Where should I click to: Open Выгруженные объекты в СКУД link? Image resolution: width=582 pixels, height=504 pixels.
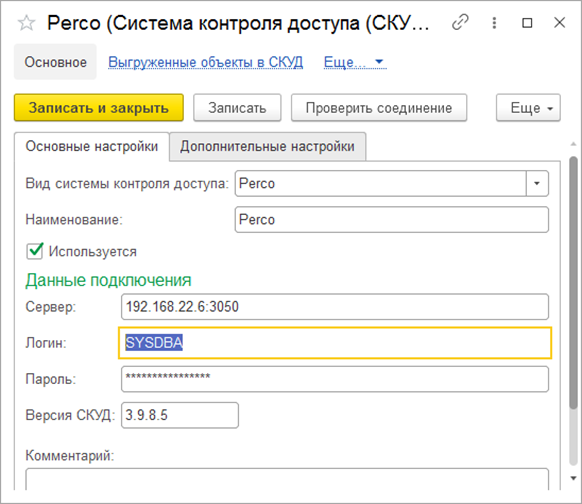[x=206, y=62]
